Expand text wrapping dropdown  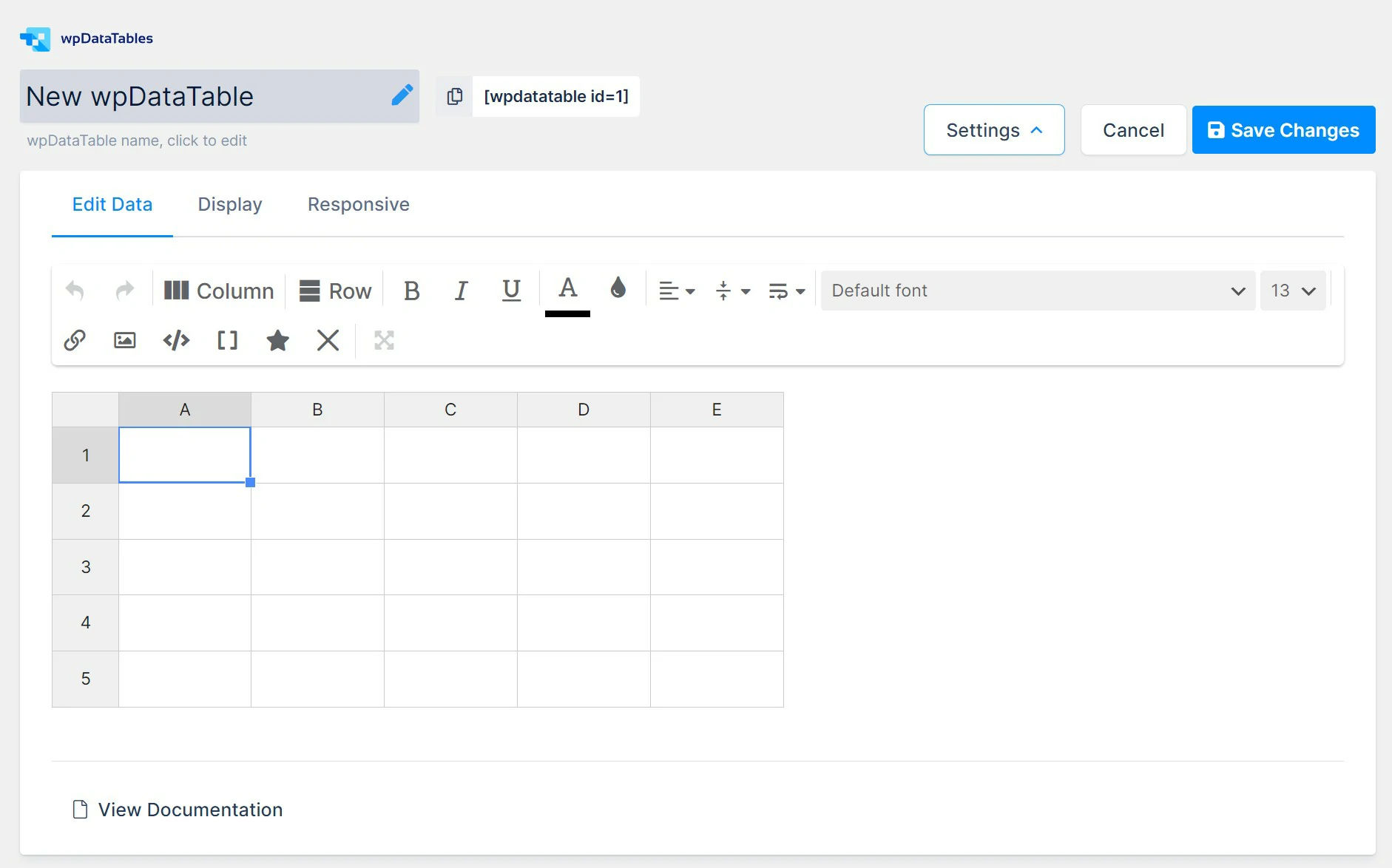786,291
